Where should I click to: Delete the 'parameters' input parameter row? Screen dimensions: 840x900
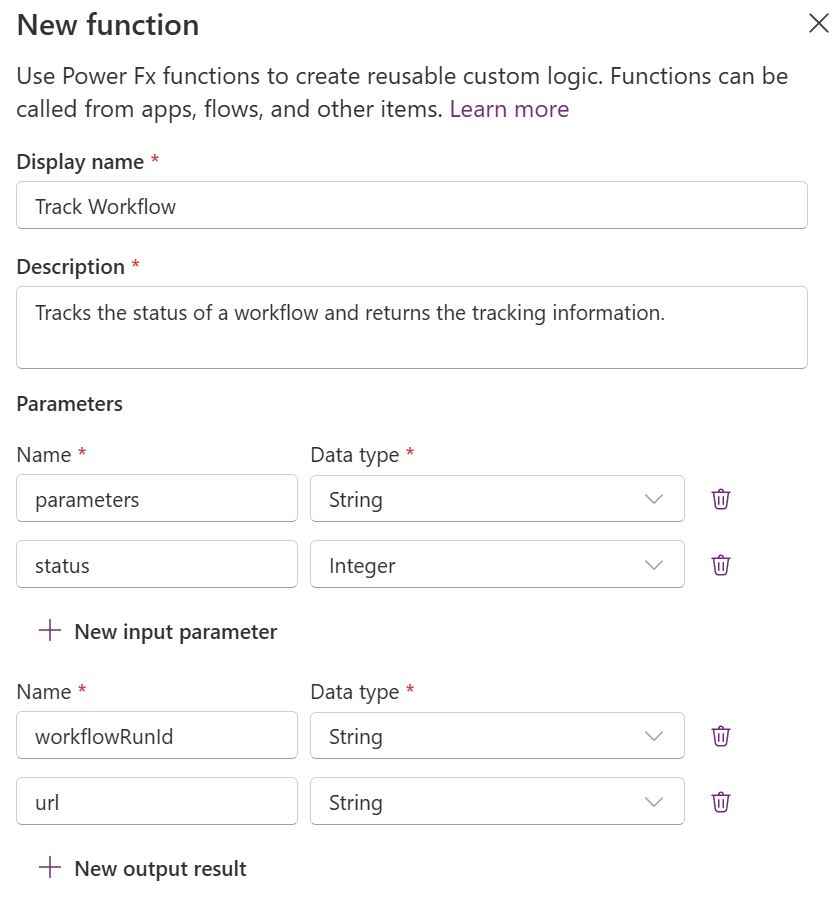tap(721, 499)
